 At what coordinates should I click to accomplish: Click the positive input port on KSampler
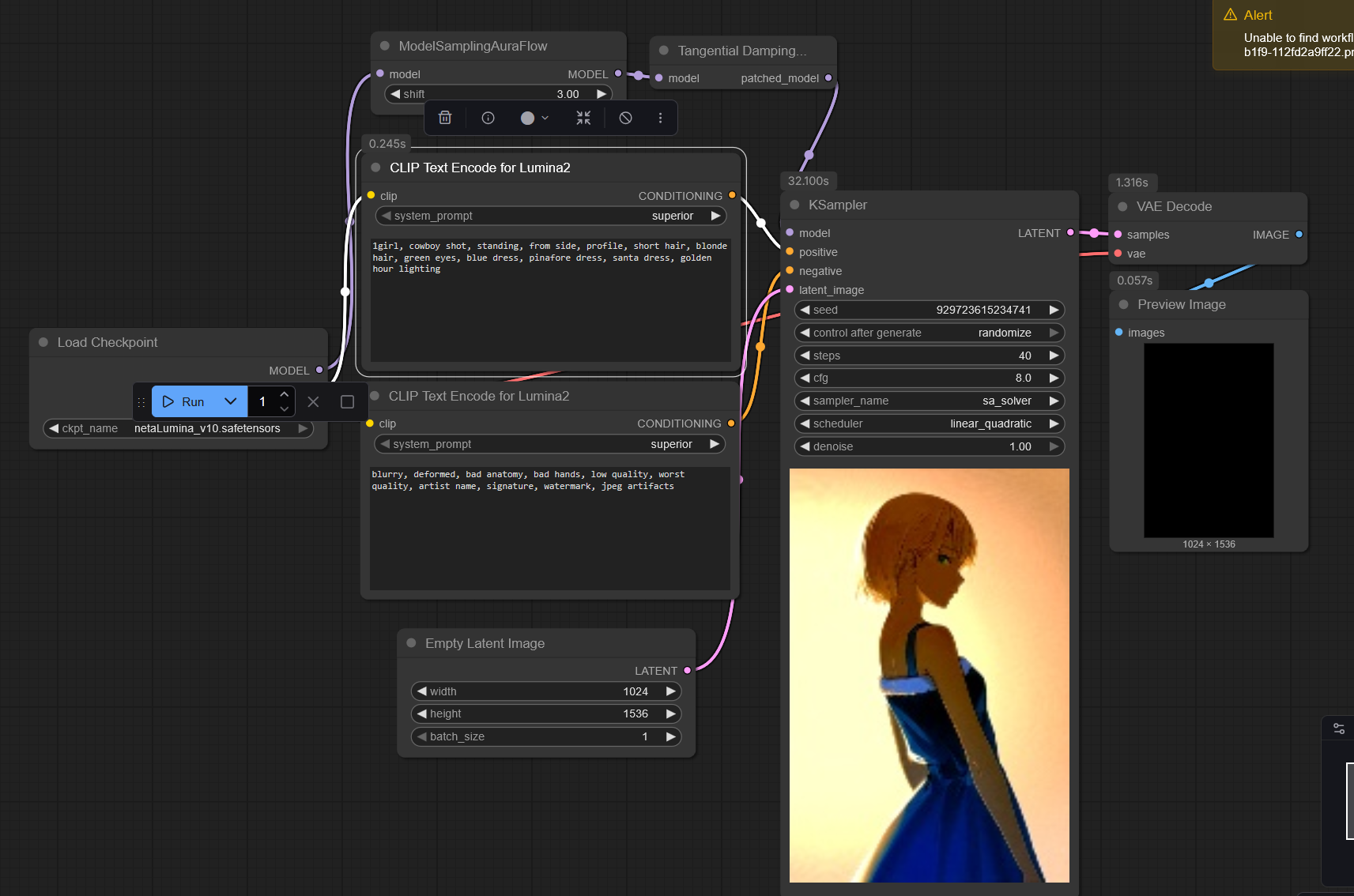point(790,251)
